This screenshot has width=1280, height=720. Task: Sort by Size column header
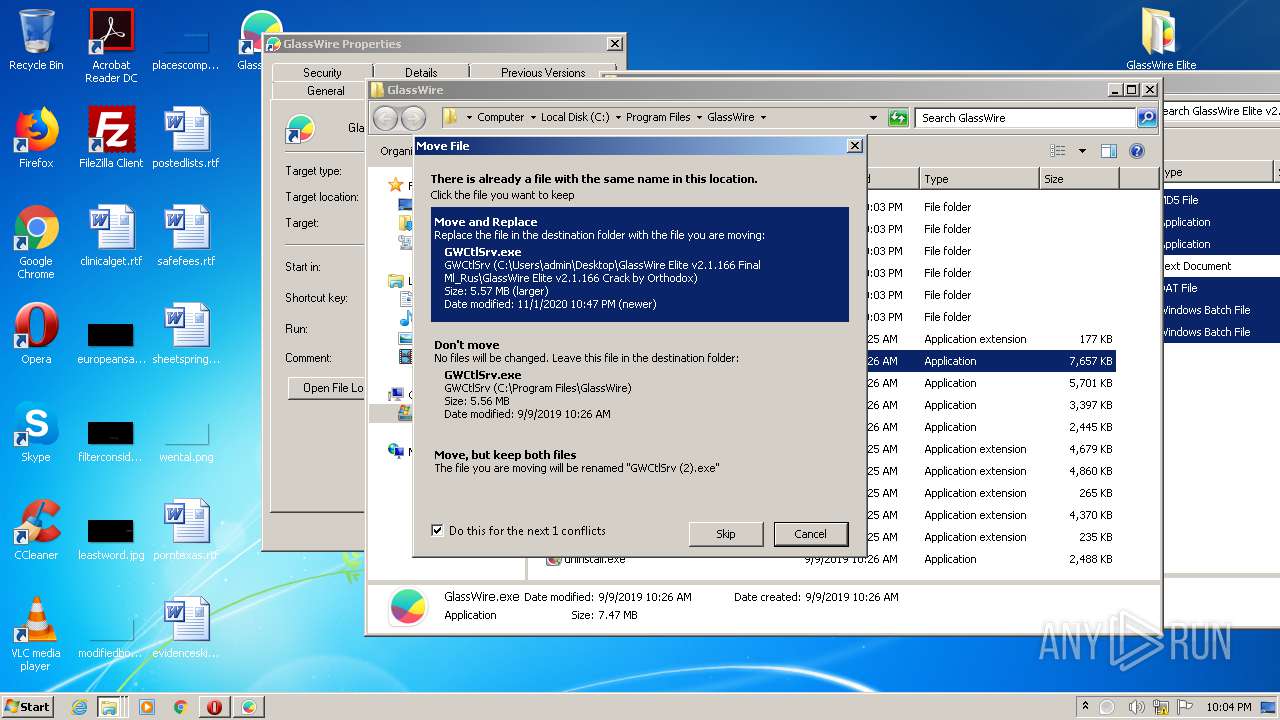pyautogui.click(x=1079, y=179)
